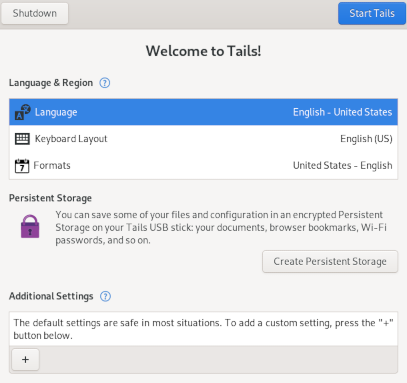Click the Language translation icon
407x383 pixels.
(x=23, y=112)
